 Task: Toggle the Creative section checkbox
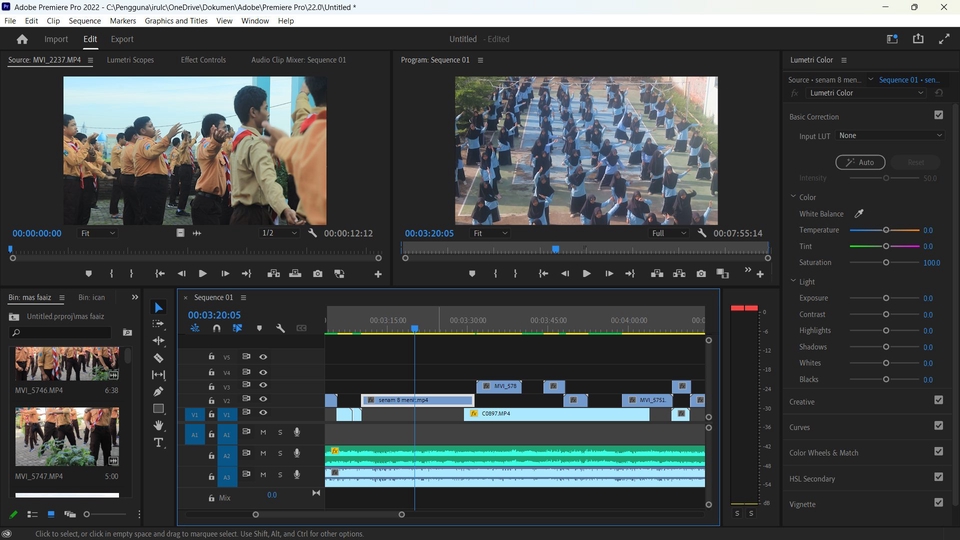939,400
